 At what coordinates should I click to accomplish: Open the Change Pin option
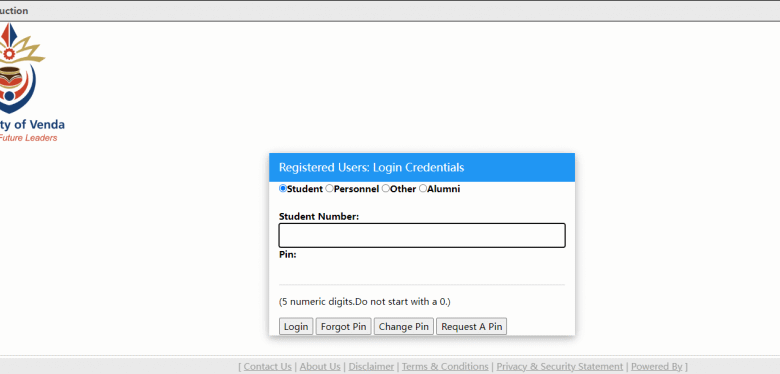403,327
